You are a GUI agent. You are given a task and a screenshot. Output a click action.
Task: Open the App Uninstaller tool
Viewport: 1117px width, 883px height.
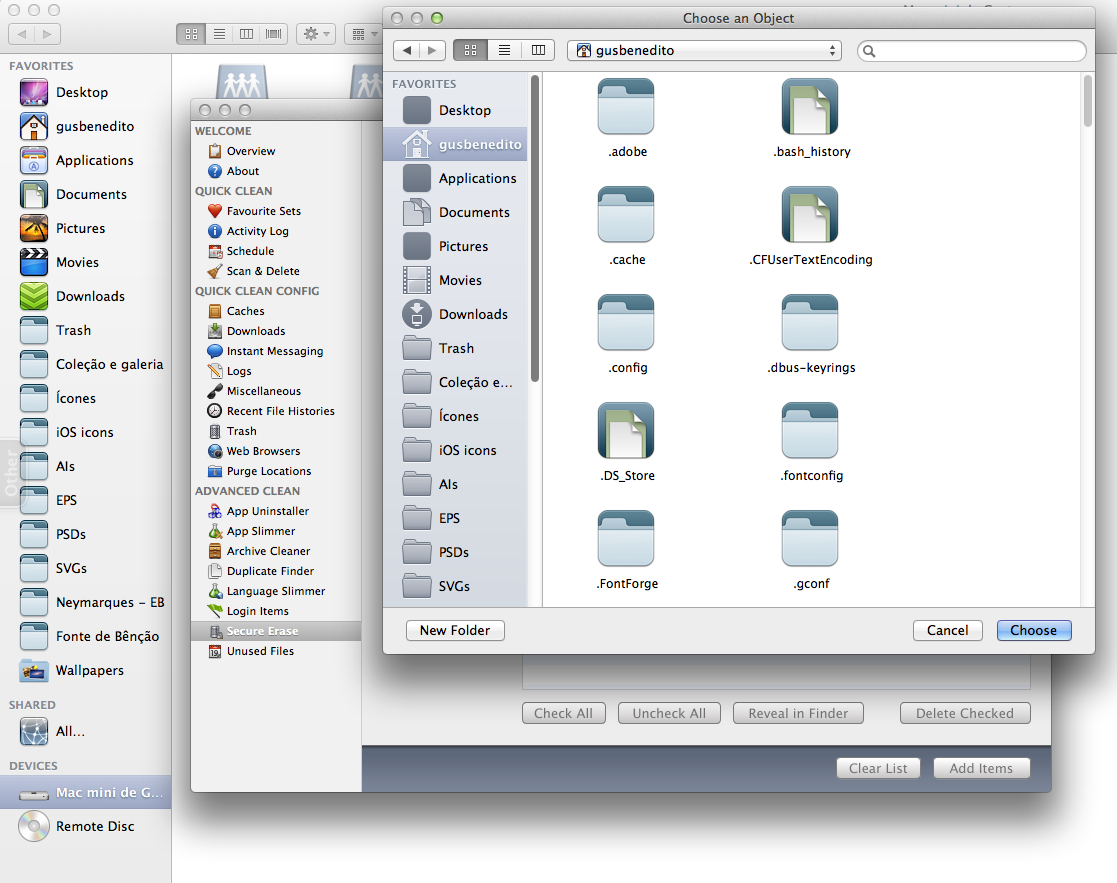click(258, 511)
